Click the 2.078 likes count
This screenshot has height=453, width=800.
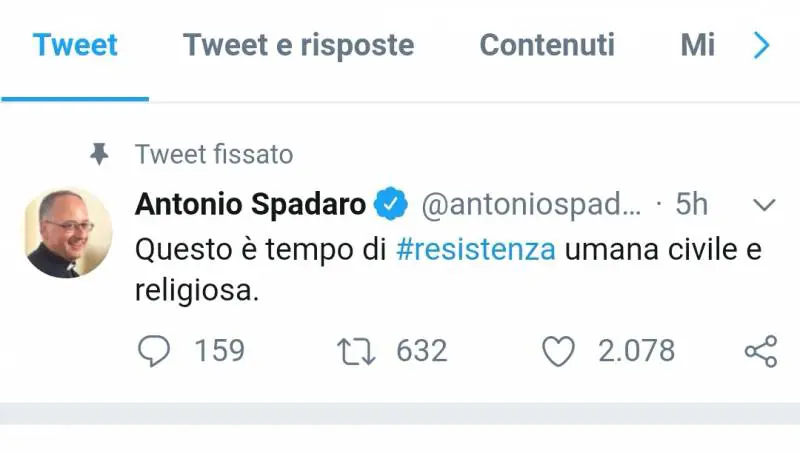click(x=636, y=351)
